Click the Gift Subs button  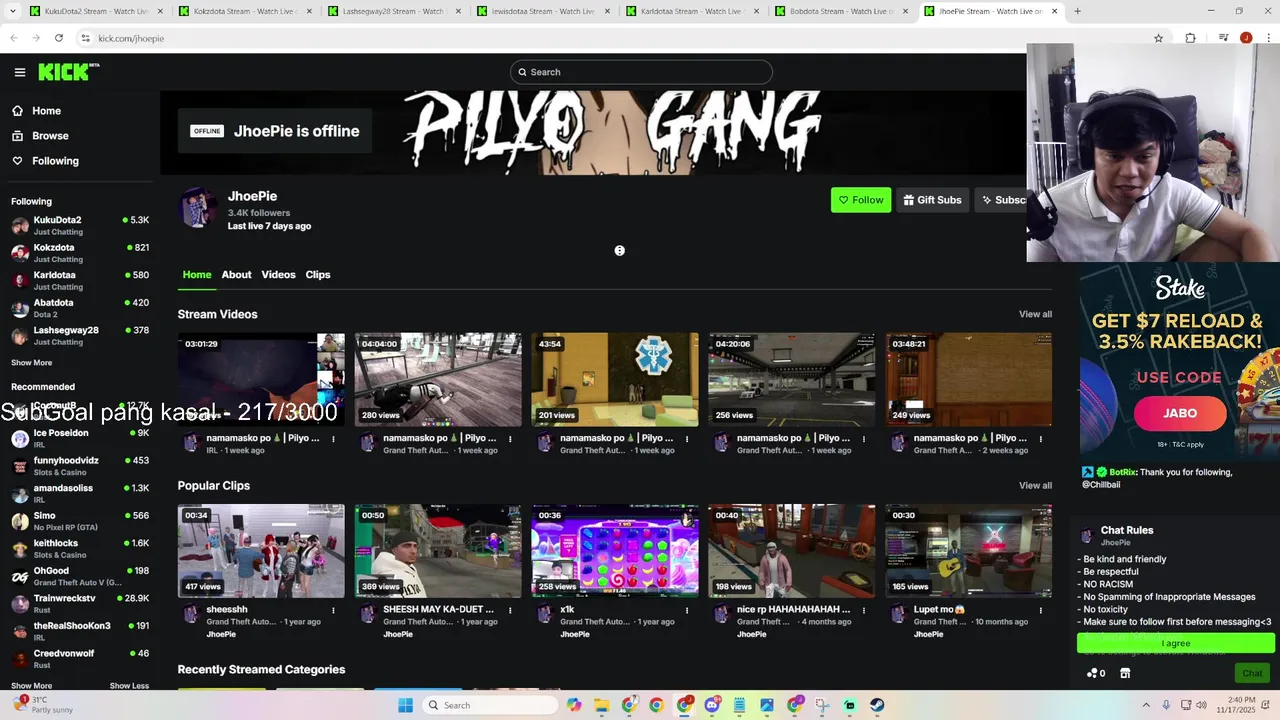point(932,200)
